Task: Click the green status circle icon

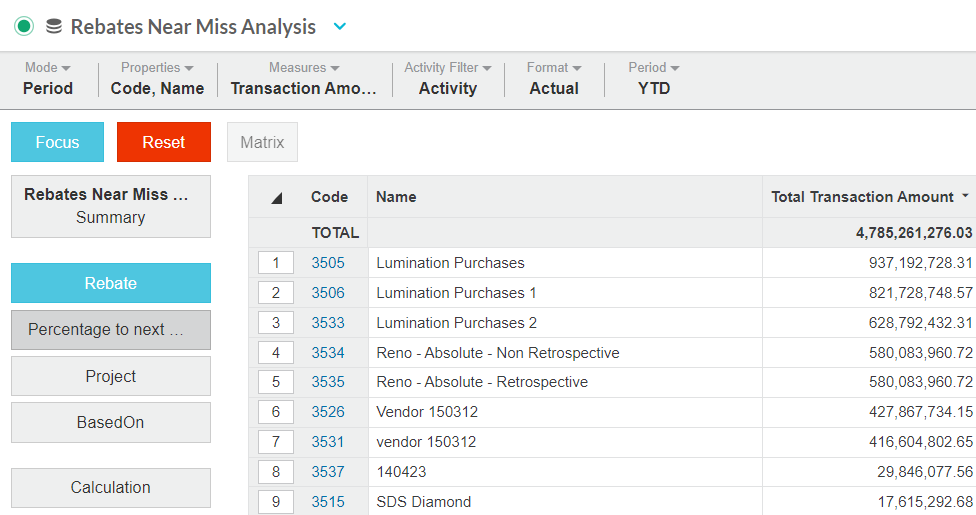Action: coord(24,27)
